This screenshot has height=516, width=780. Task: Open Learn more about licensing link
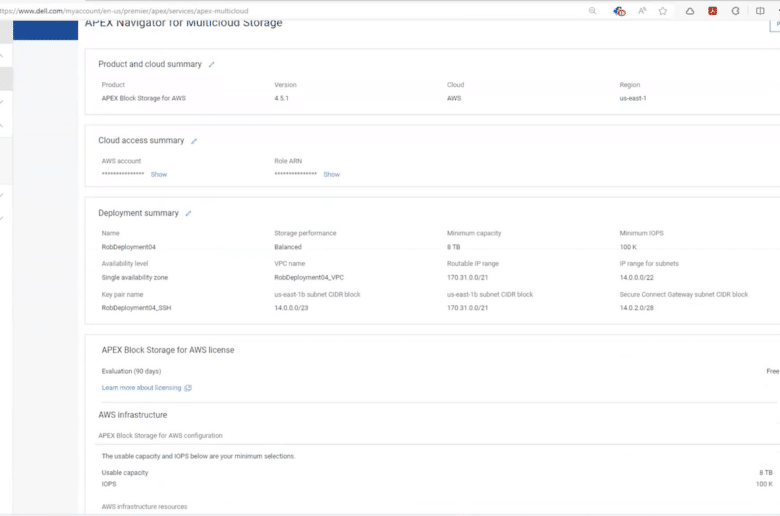(x=141, y=388)
